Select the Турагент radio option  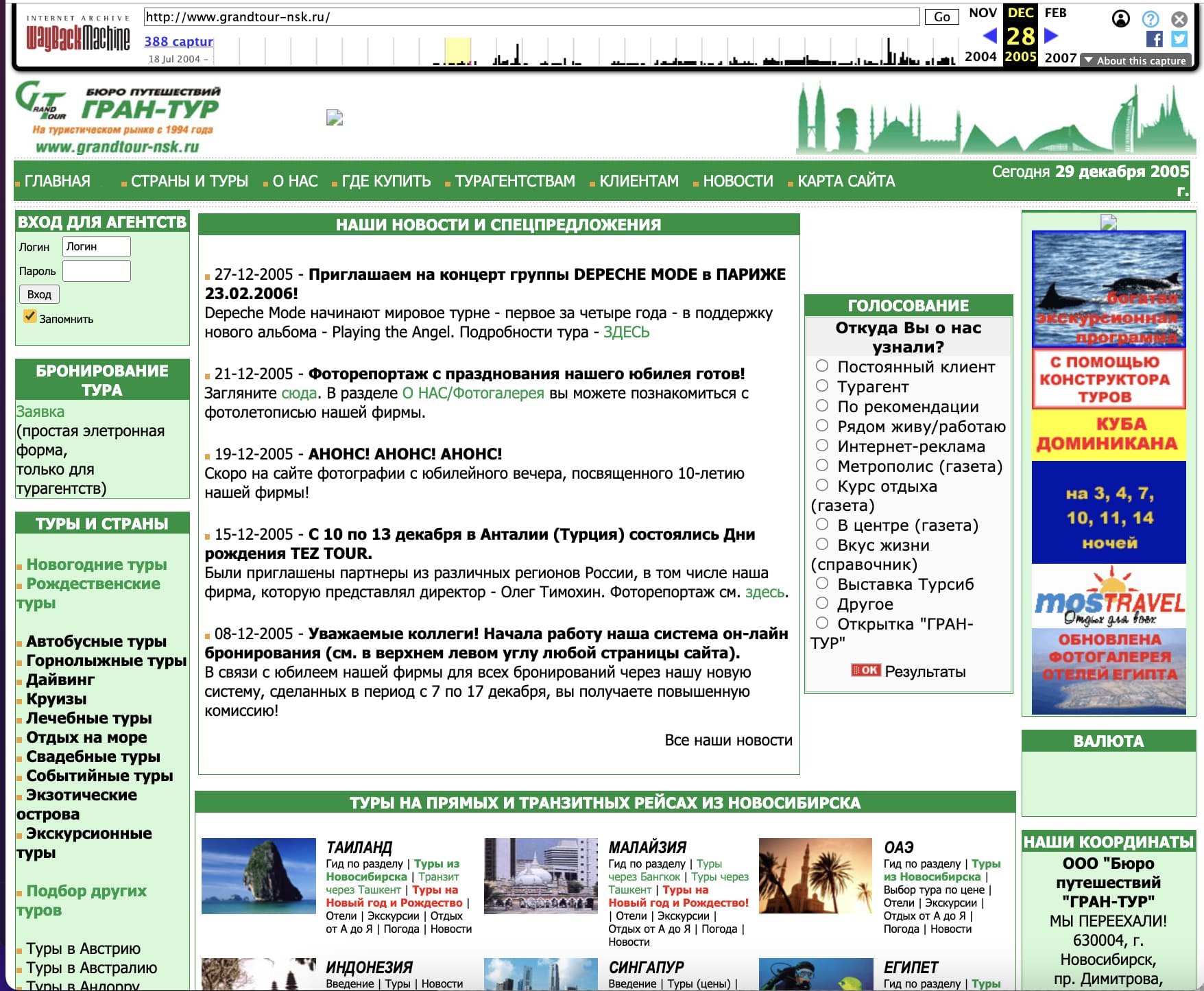(822, 386)
